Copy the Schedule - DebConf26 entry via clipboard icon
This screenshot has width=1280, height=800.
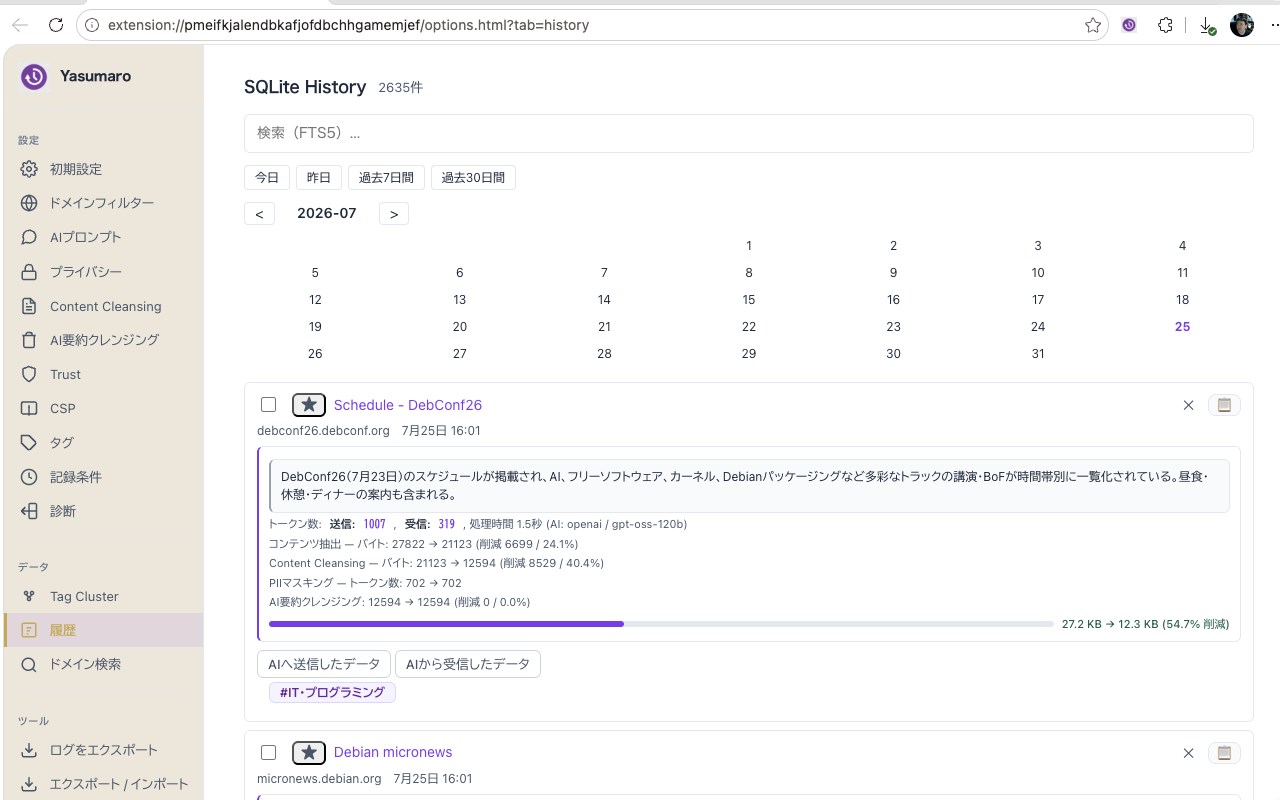click(x=1224, y=405)
